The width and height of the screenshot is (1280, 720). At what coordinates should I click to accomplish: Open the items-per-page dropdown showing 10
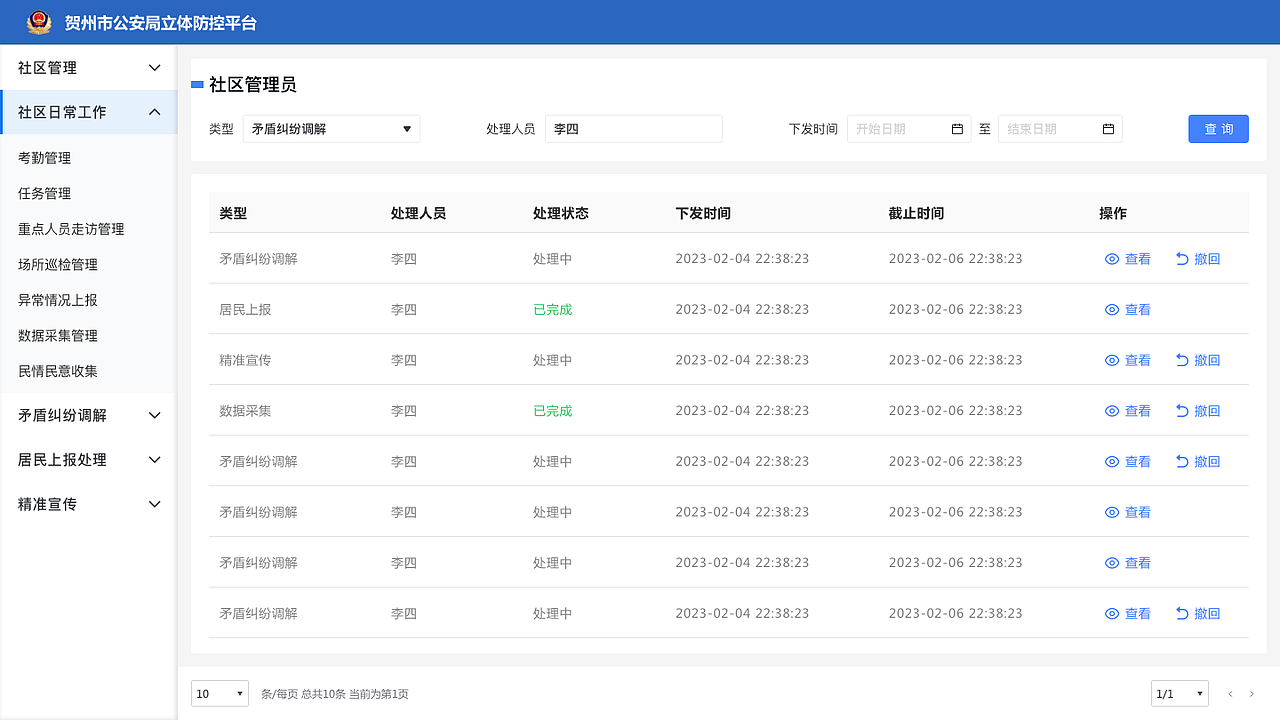pyautogui.click(x=219, y=693)
